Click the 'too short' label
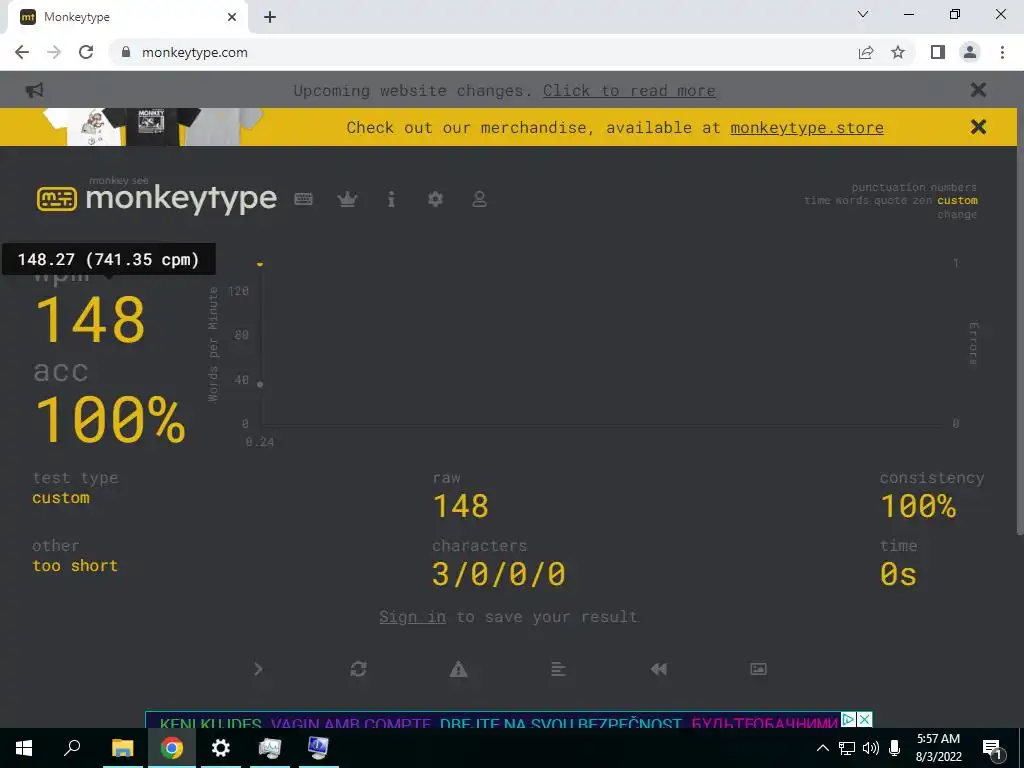 75,566
